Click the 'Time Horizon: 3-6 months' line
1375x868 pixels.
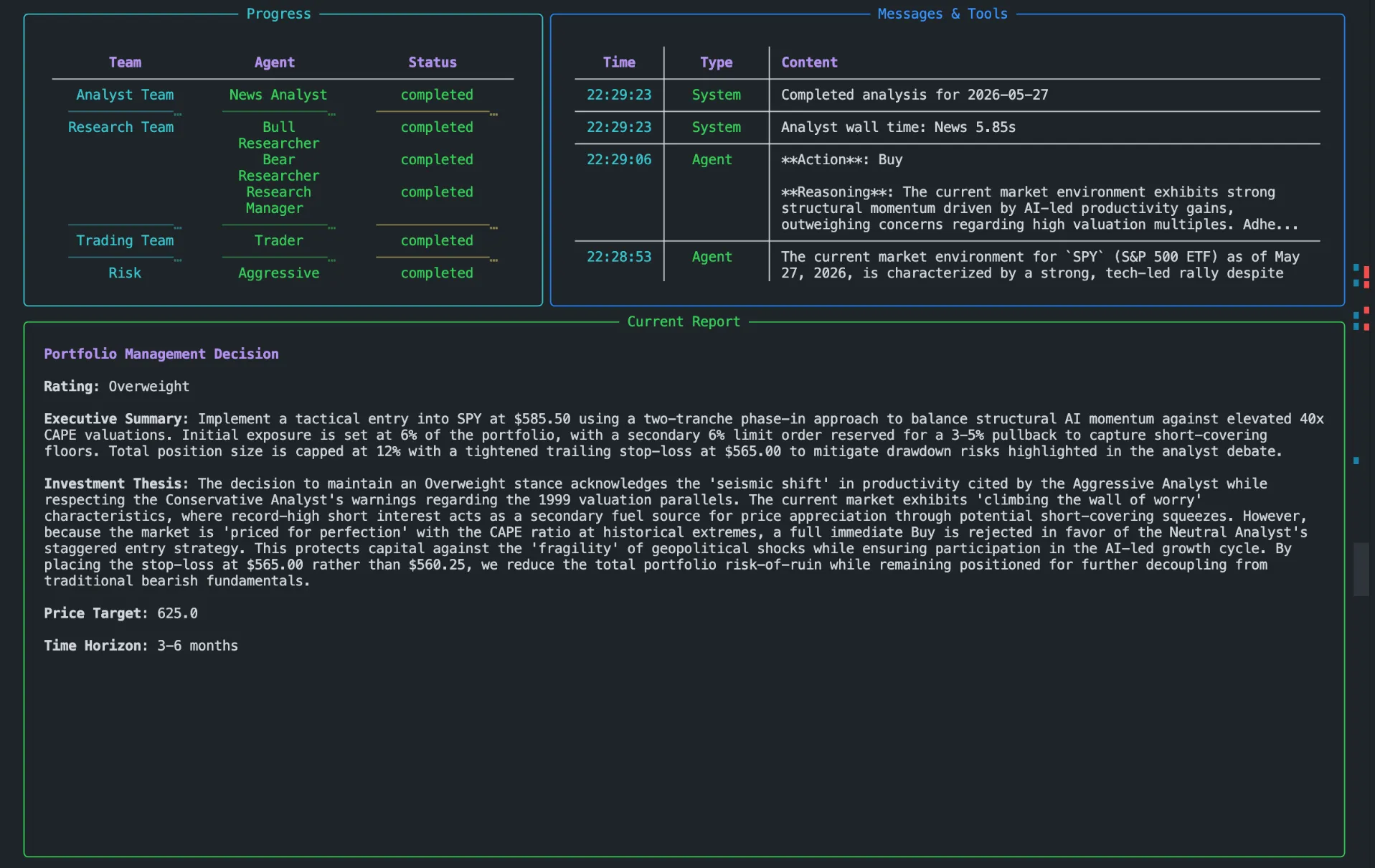coord(141,646)
